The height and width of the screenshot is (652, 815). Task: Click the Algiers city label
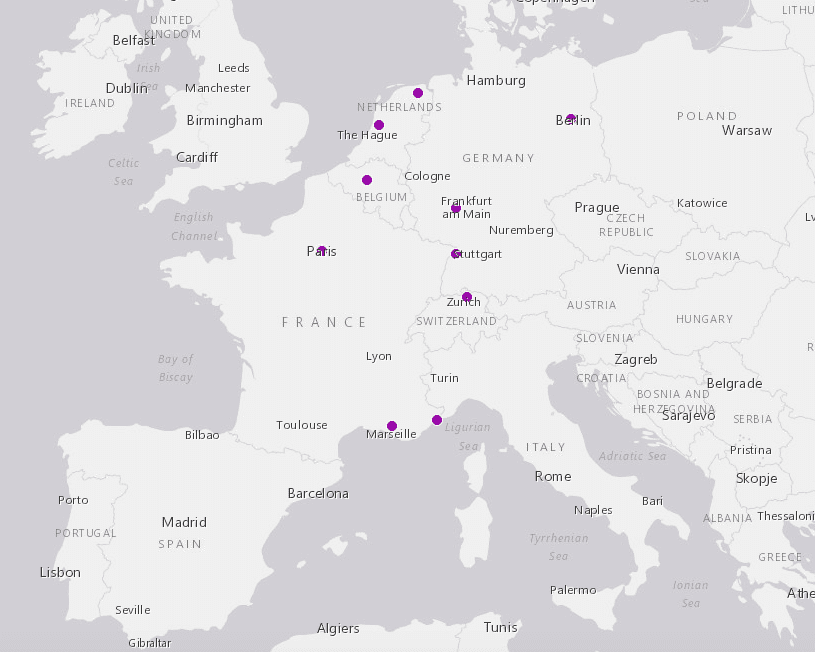tap(338, 629)
